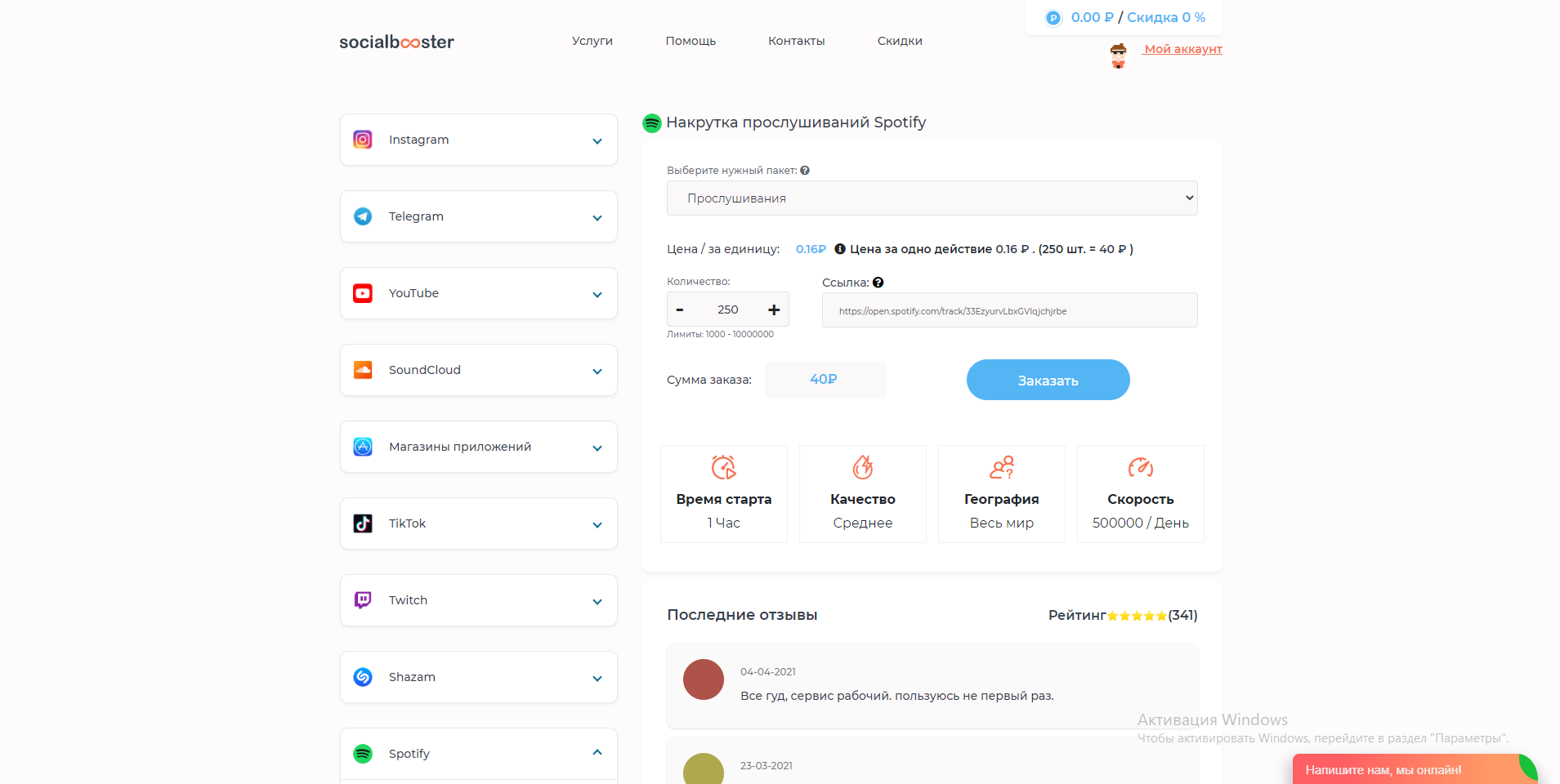1560x784 pixels.
Task: Open the Контакты menu item
Action: pos(797,41)
